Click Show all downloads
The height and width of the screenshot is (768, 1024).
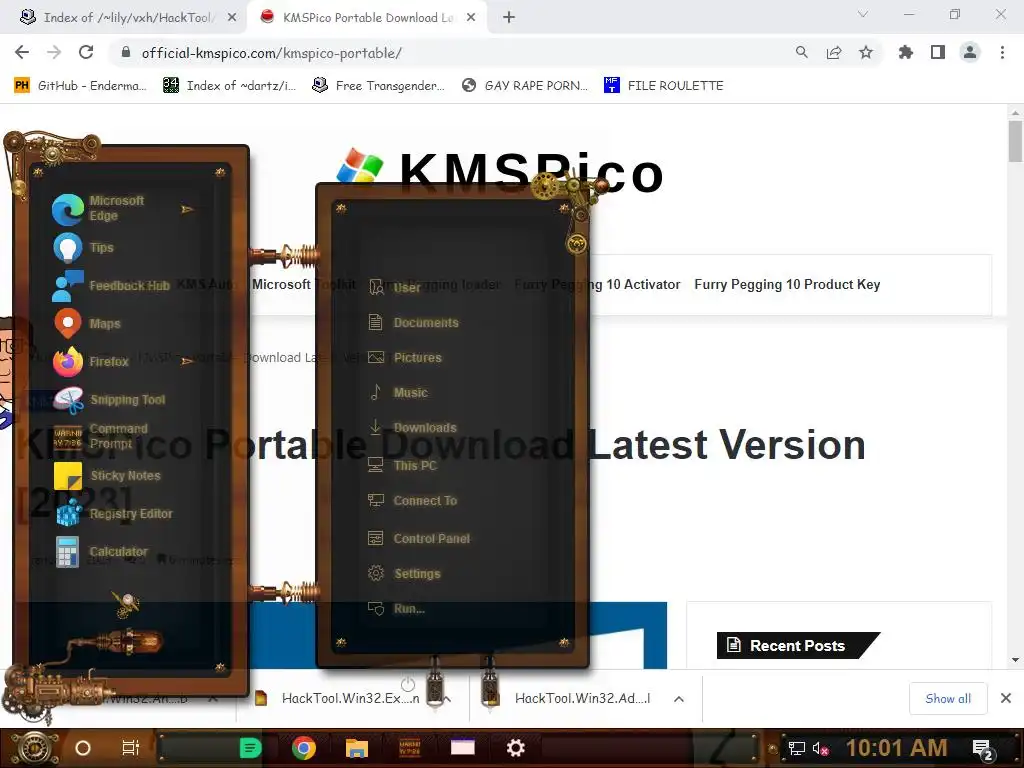pos(948,699)
